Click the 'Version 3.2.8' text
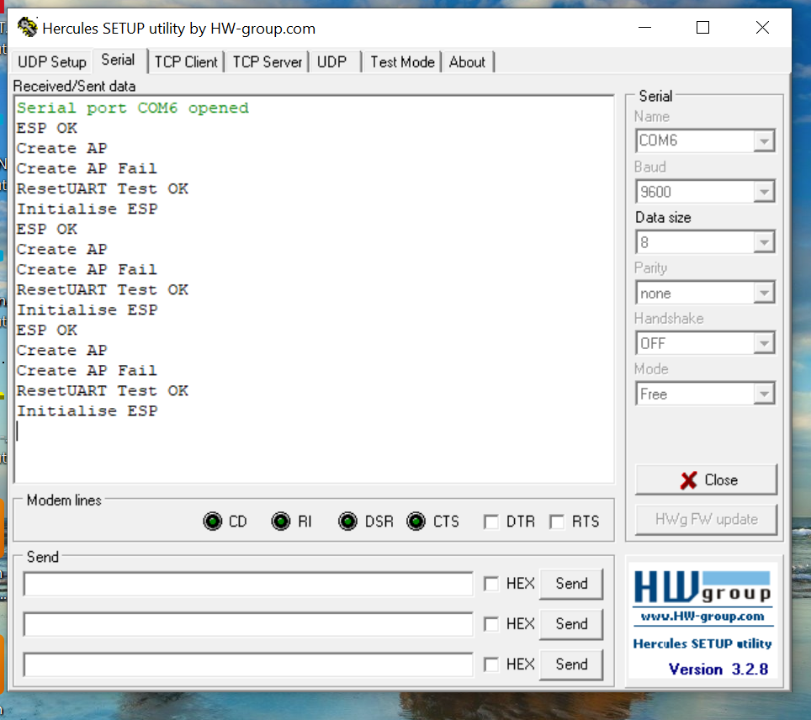Image resolution: width=811 pixels, height=720 pixels. (x=718, y=669)
